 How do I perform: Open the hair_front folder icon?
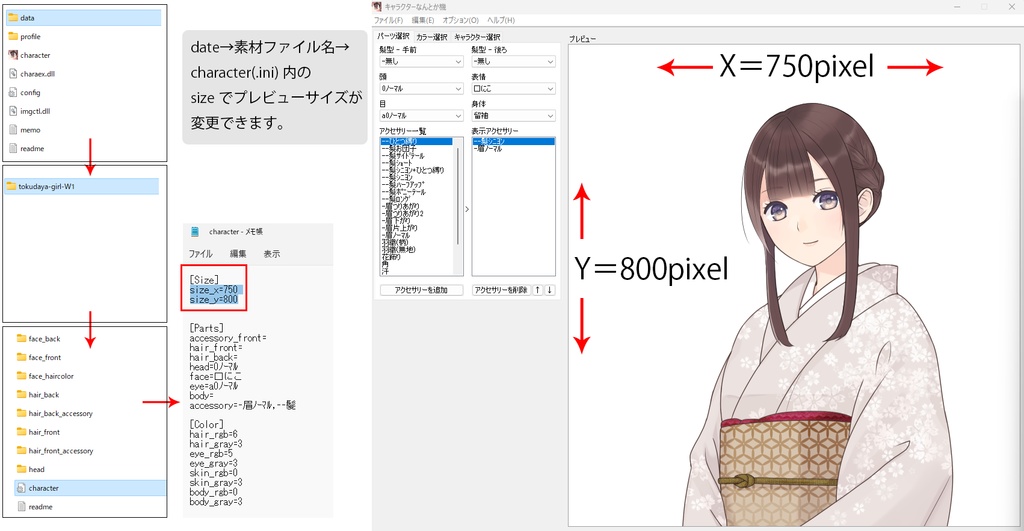(21, 432)
